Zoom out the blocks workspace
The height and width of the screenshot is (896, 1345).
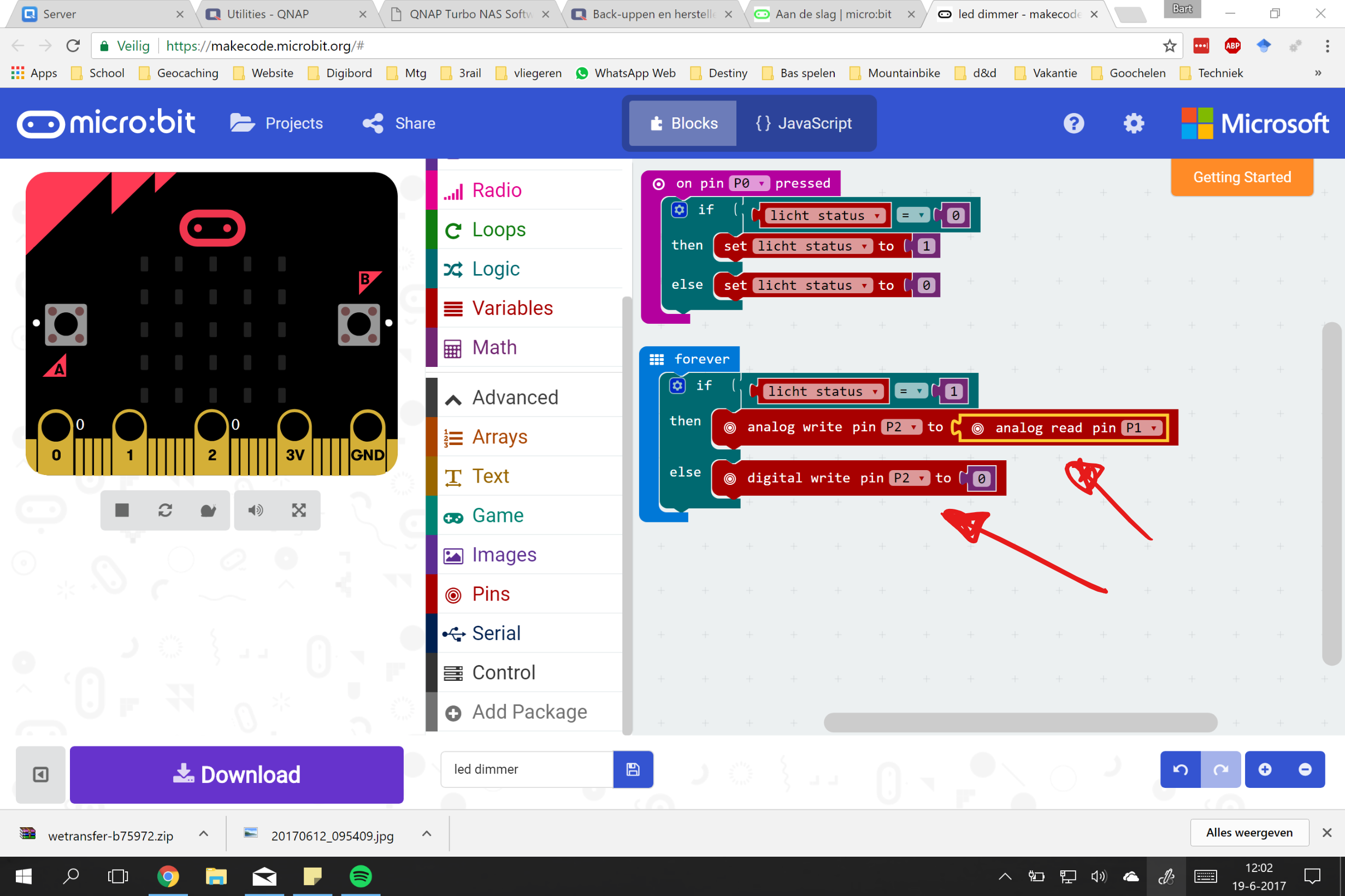click(x=1305, y=769)
